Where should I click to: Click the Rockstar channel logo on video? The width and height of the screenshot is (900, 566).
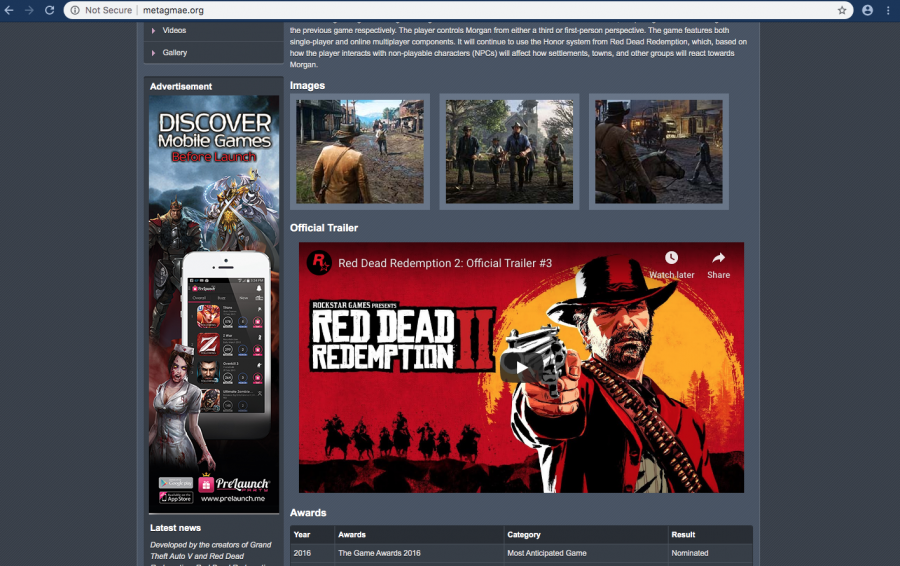319,263
